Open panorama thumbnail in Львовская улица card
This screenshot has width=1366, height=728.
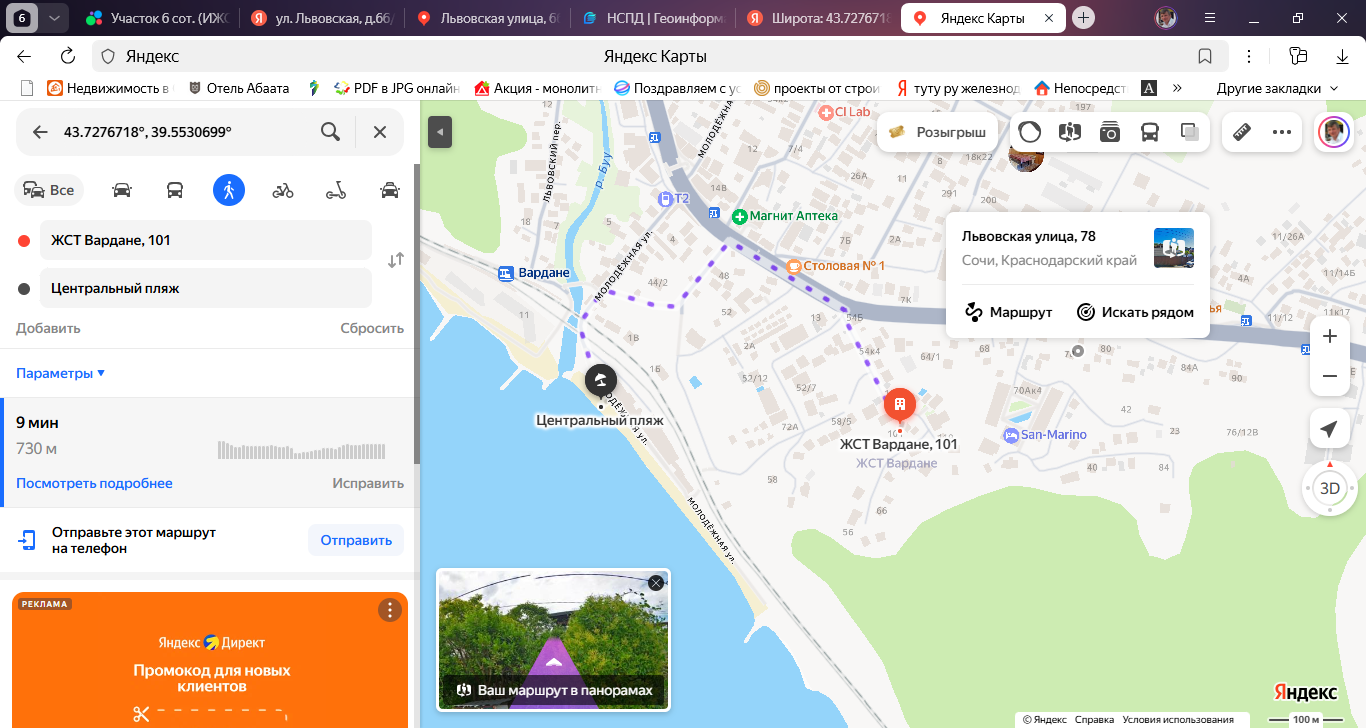click(1174, 248)
